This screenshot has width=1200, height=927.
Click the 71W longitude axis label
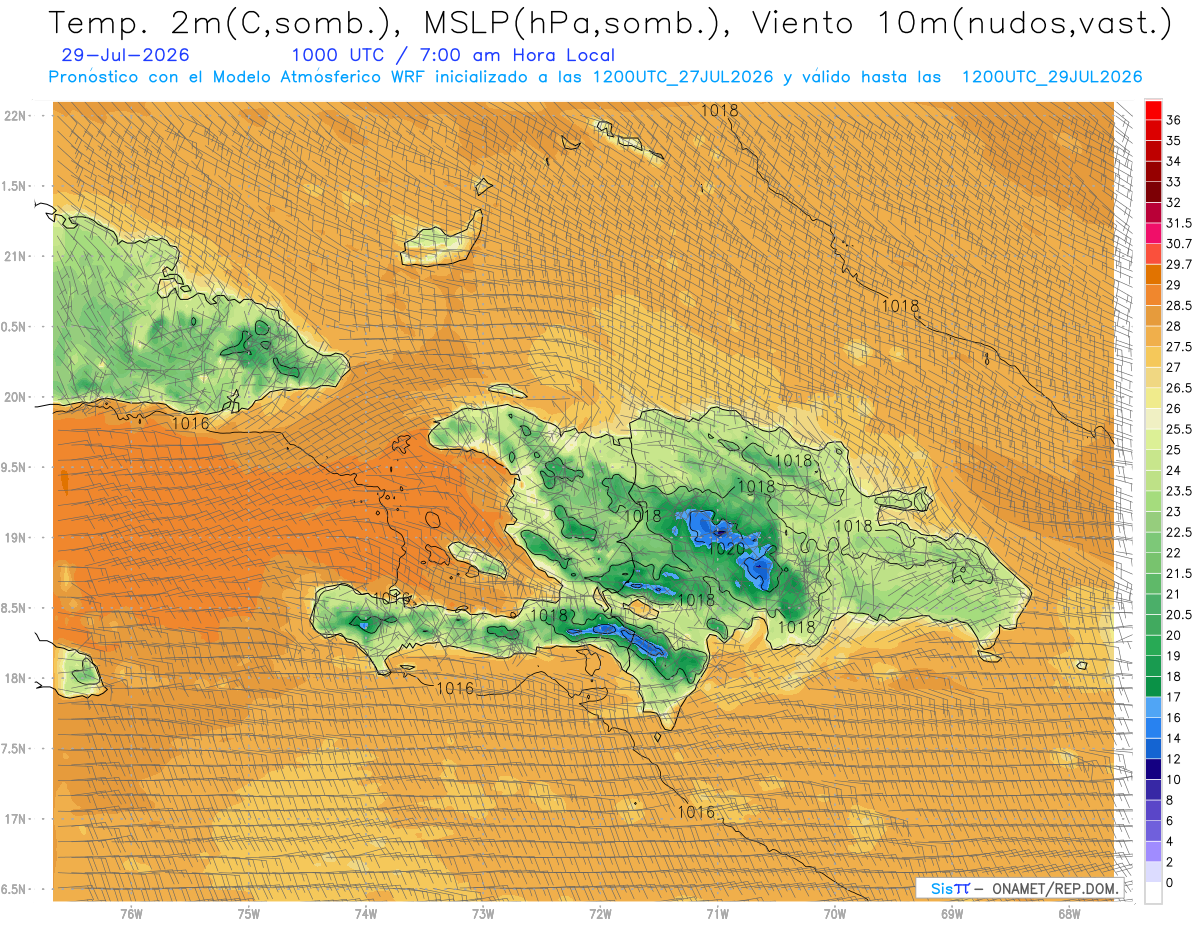tap(717, 914)
